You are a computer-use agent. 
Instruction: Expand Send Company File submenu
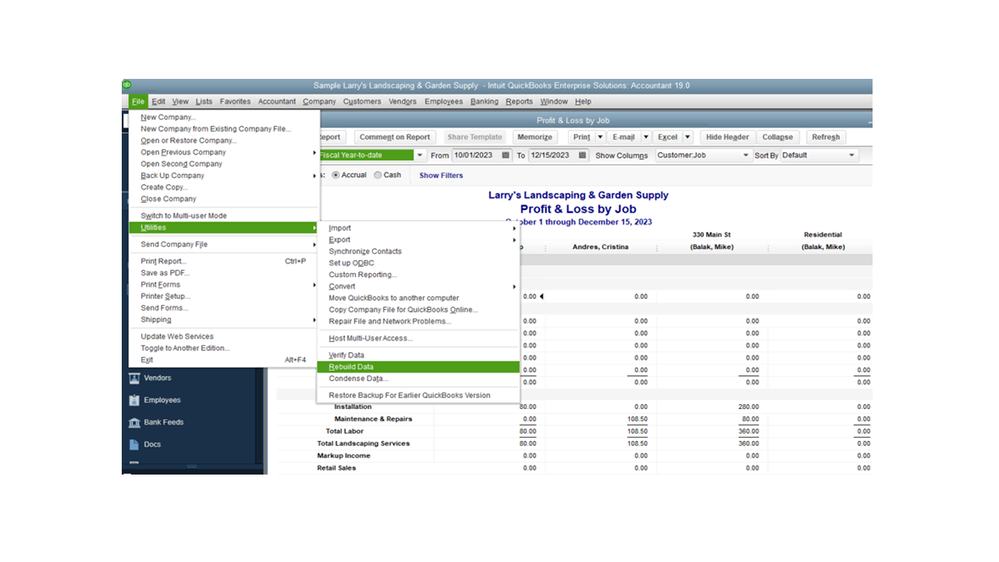tap(224, 244)
